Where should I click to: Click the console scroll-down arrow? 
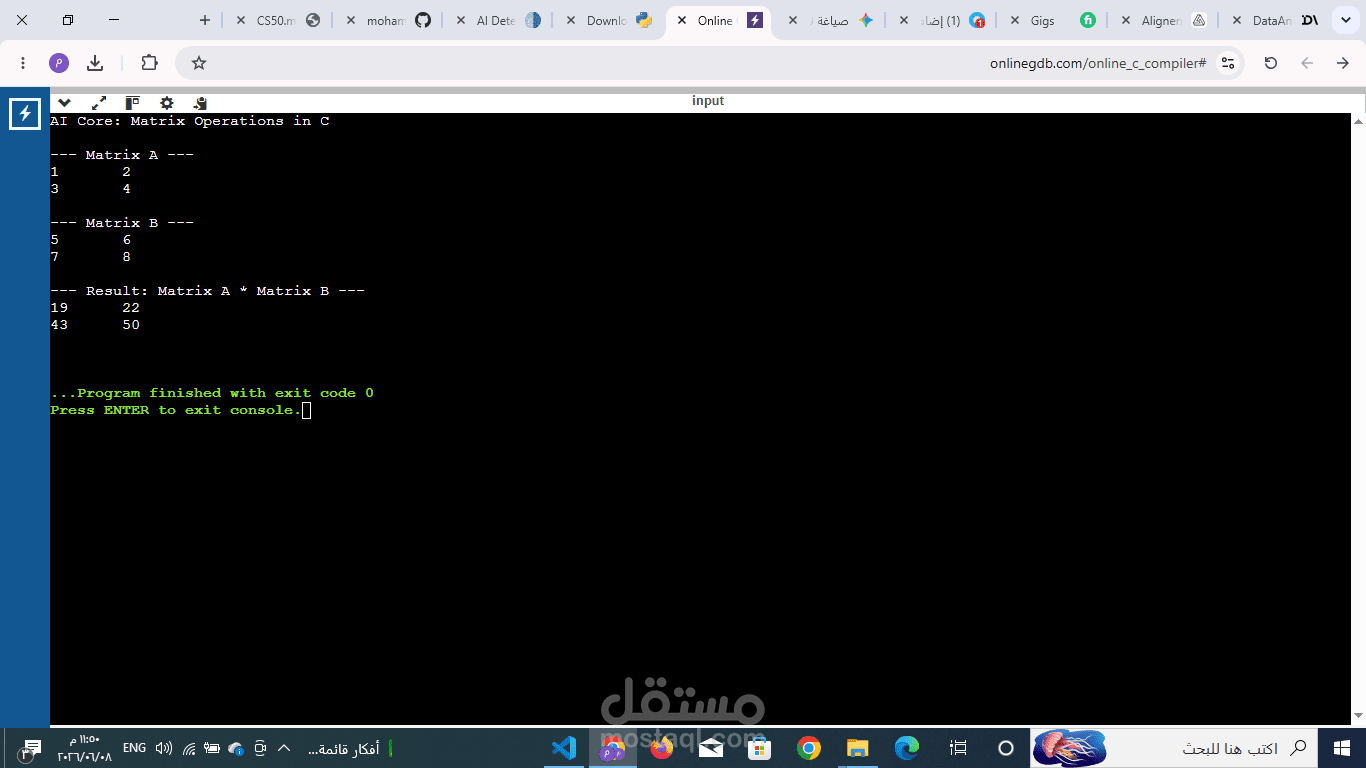(1358, 715)
